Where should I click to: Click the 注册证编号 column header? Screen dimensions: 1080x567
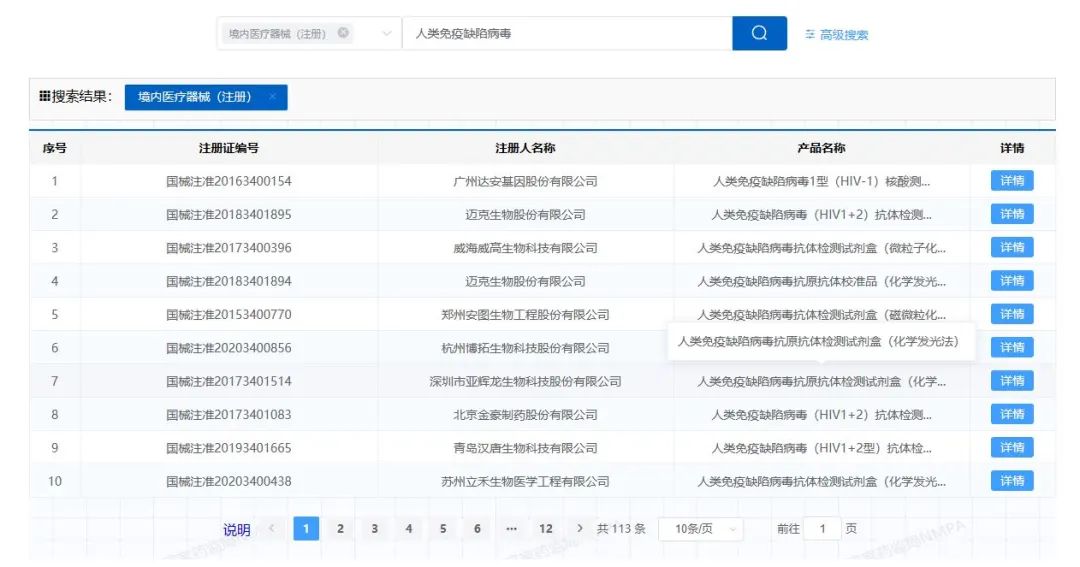click(228, 148)
